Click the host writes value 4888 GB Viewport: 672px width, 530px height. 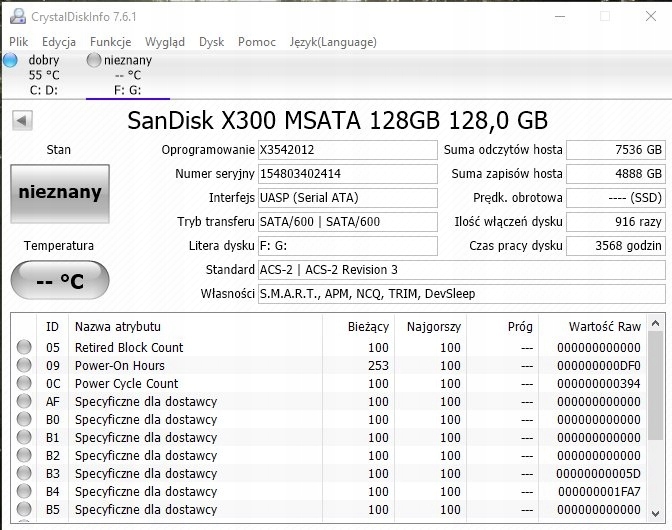616,174
